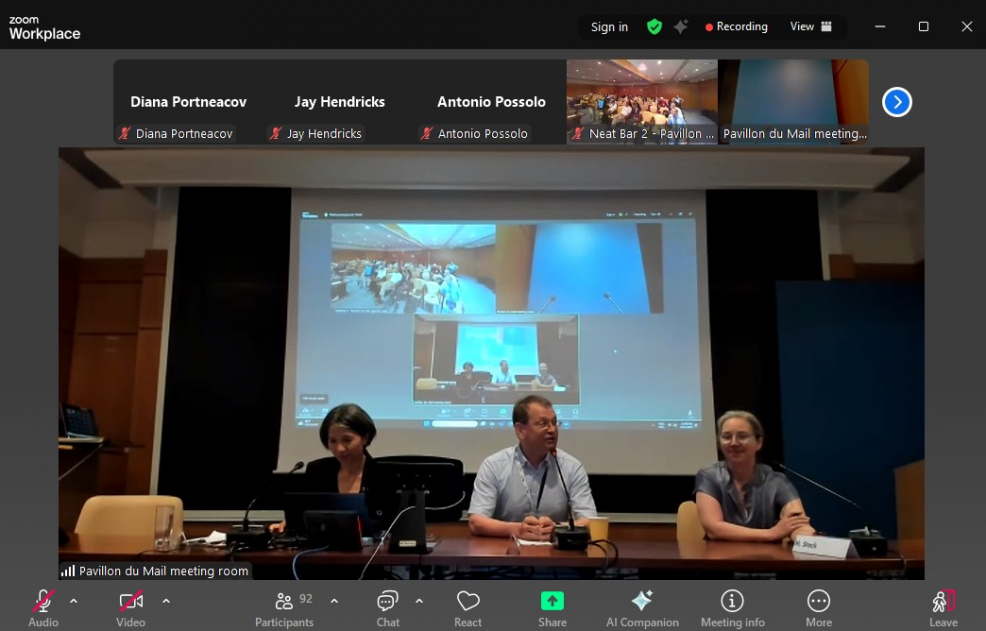Select the Neat Bar 2 video thumbnail
This screenshot has width=986, height=631.
click(642, 102)
